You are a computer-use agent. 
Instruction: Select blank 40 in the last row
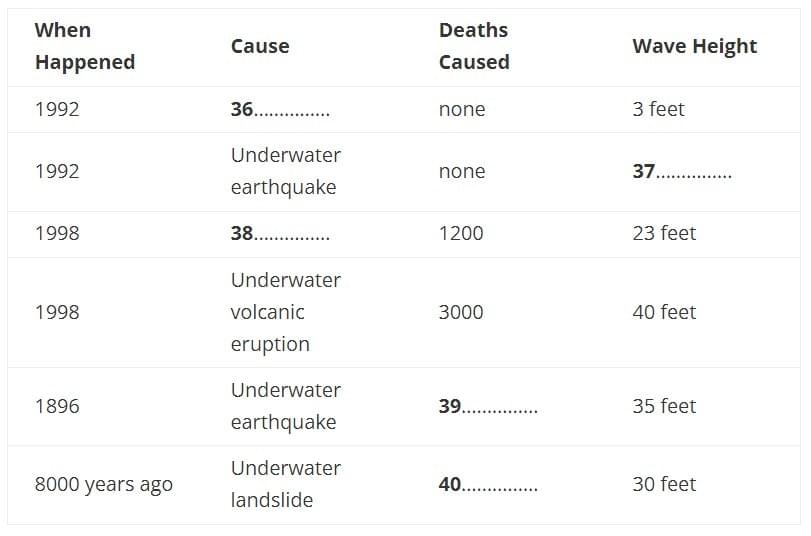(488, 484)
